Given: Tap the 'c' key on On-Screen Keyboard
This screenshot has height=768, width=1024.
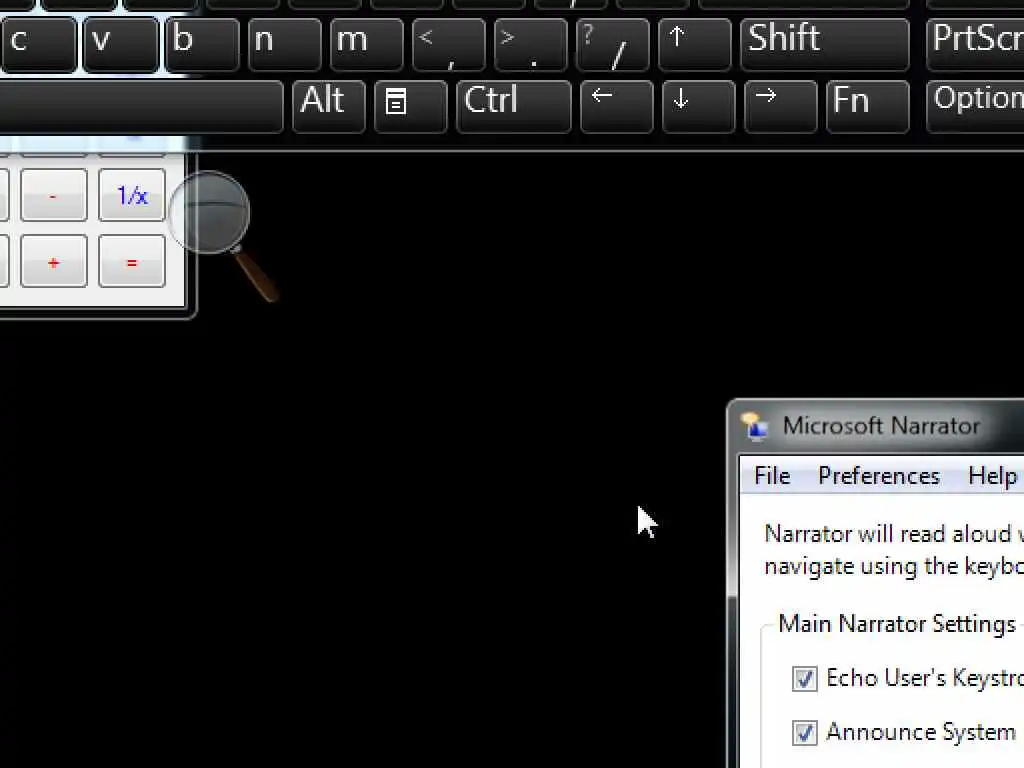Looking at the screenshot, I should coord(38,44).
